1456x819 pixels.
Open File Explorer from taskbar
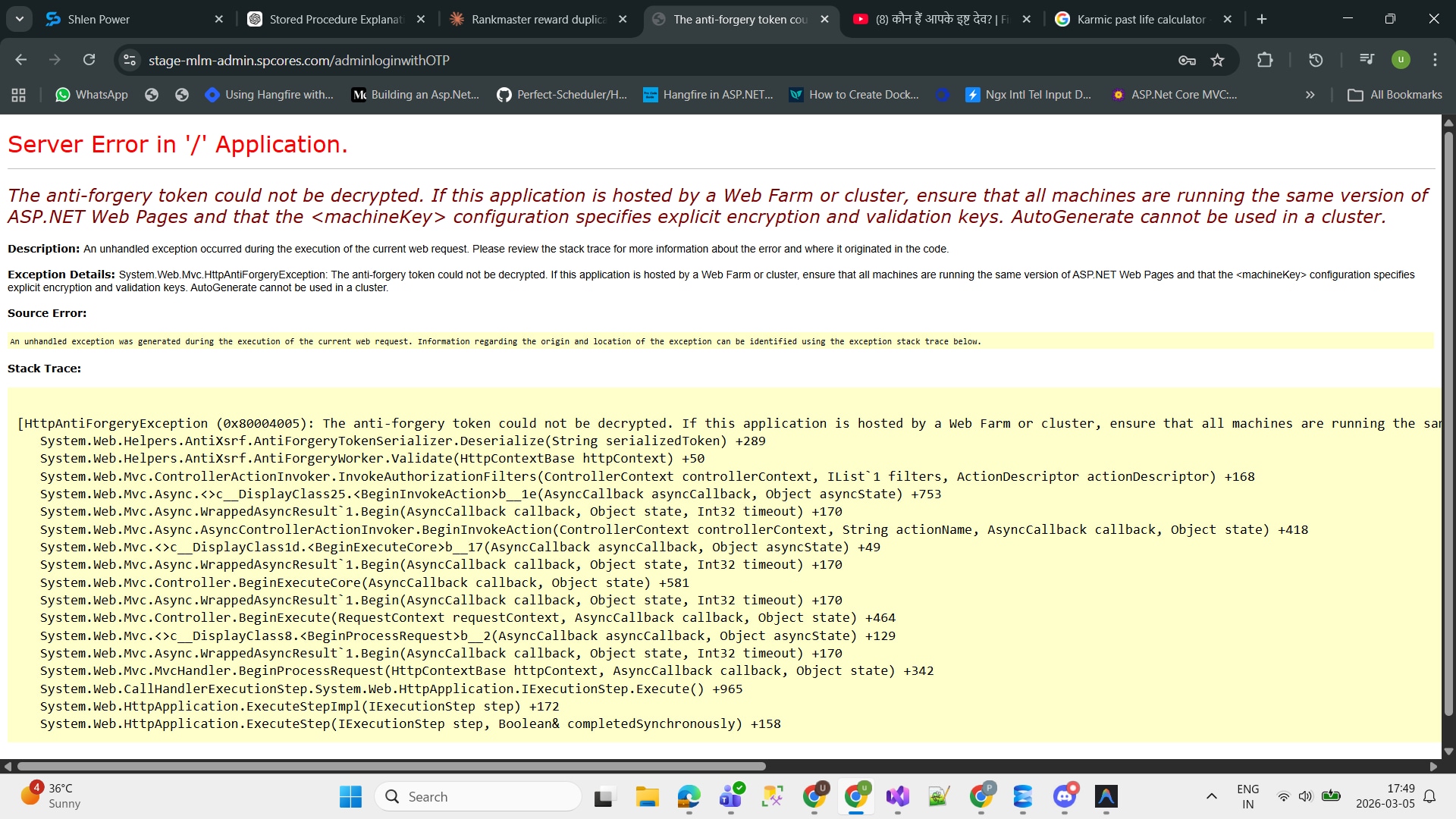coord(647,796)
